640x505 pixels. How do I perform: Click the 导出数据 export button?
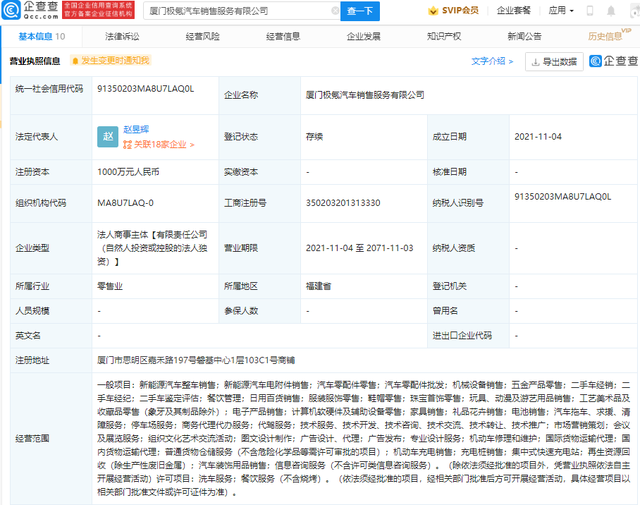click(554, 61)
